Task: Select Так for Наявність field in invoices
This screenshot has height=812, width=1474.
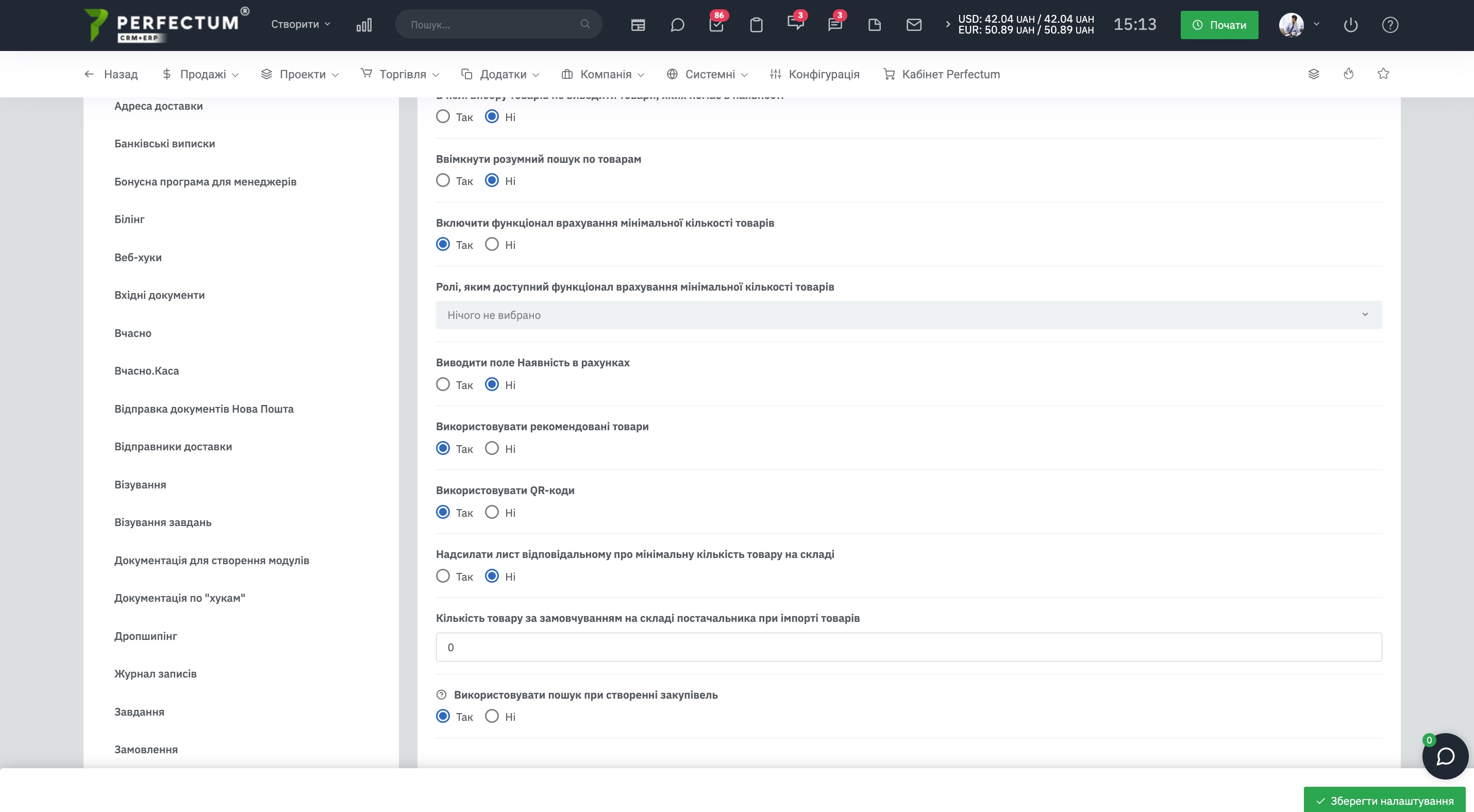Action: point(443,385)
